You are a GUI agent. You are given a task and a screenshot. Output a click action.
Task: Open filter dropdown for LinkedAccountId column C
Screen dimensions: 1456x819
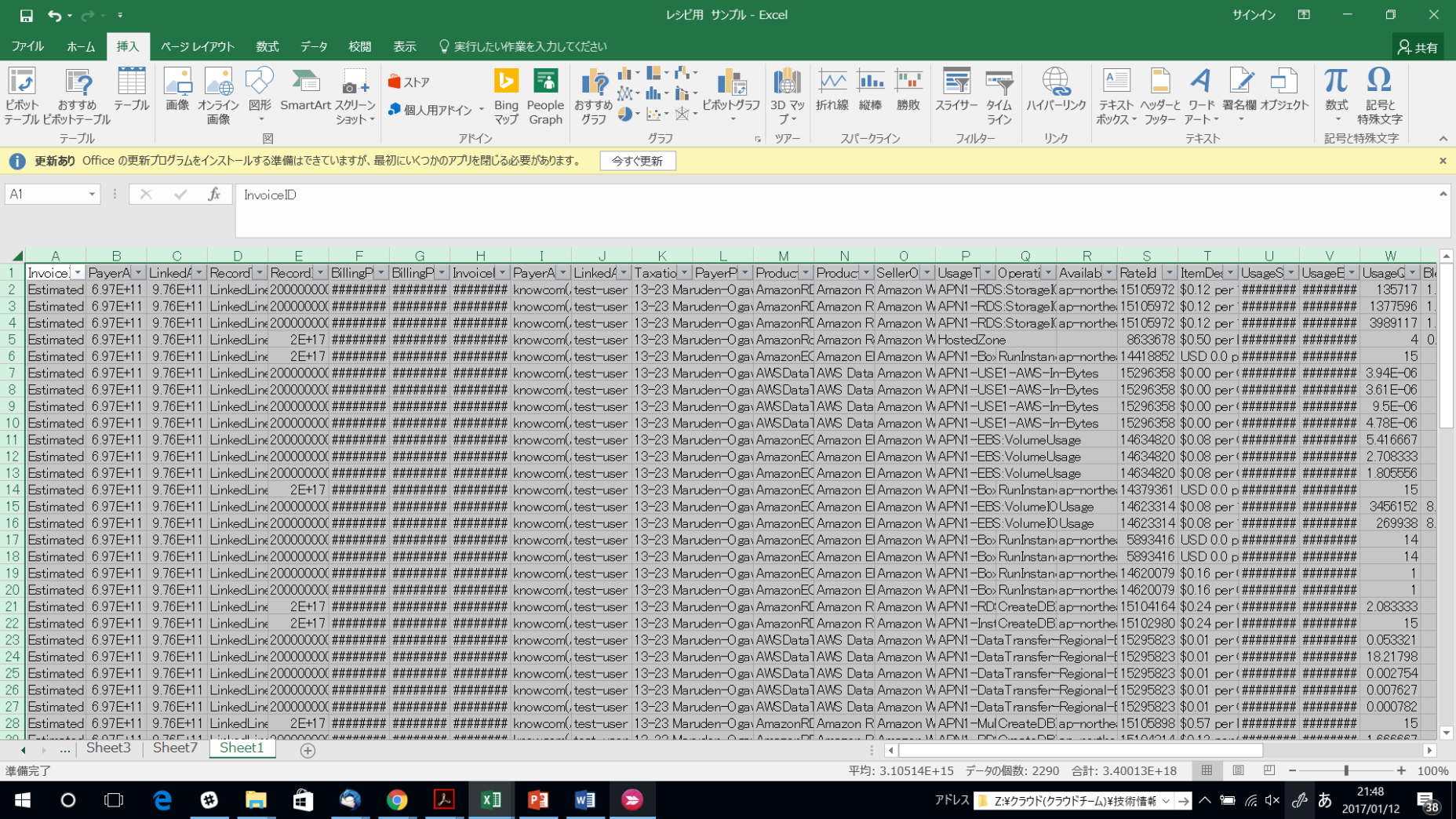point(198,272)
